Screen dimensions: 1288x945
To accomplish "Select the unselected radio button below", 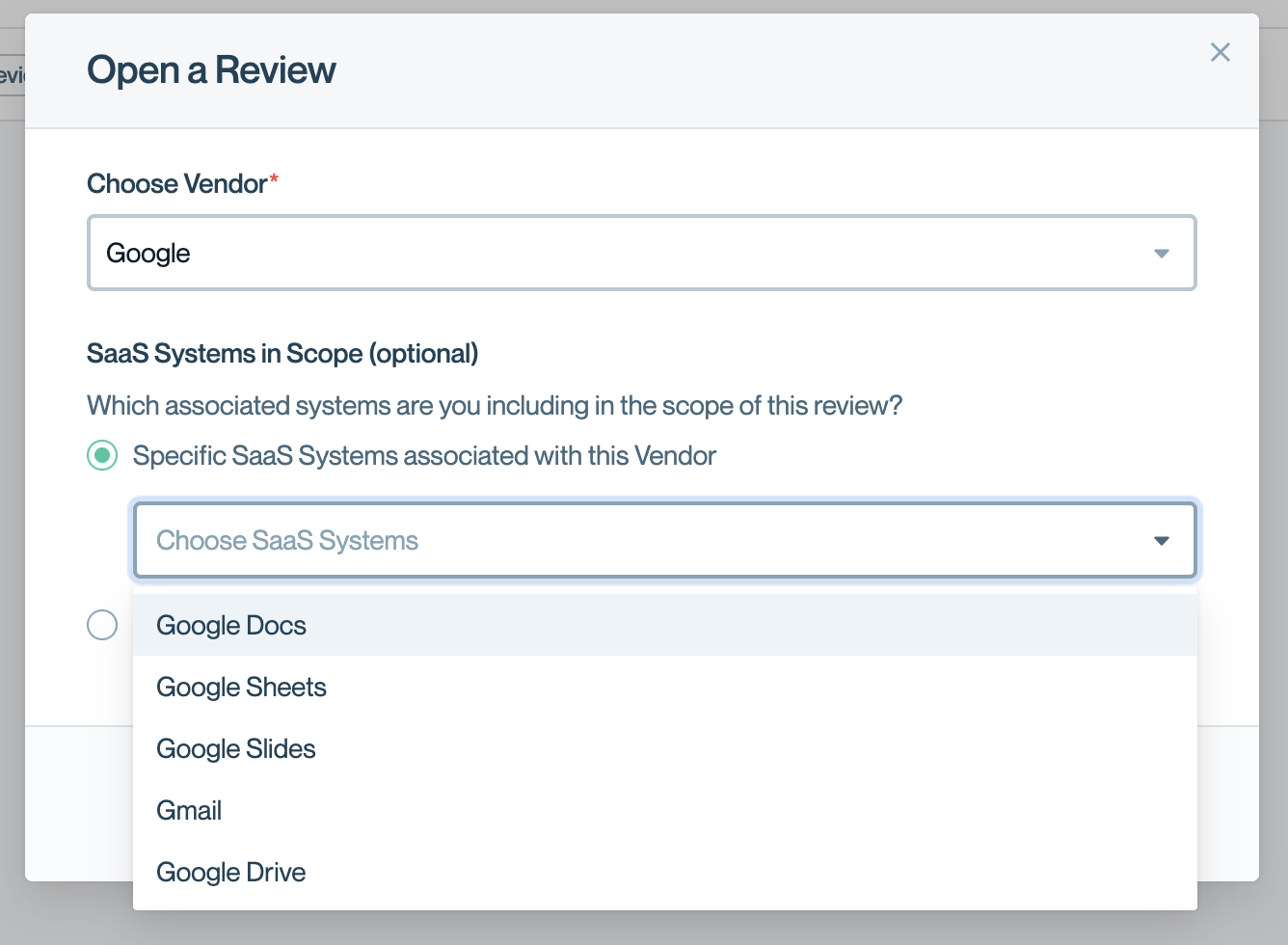I will (102, 625).
